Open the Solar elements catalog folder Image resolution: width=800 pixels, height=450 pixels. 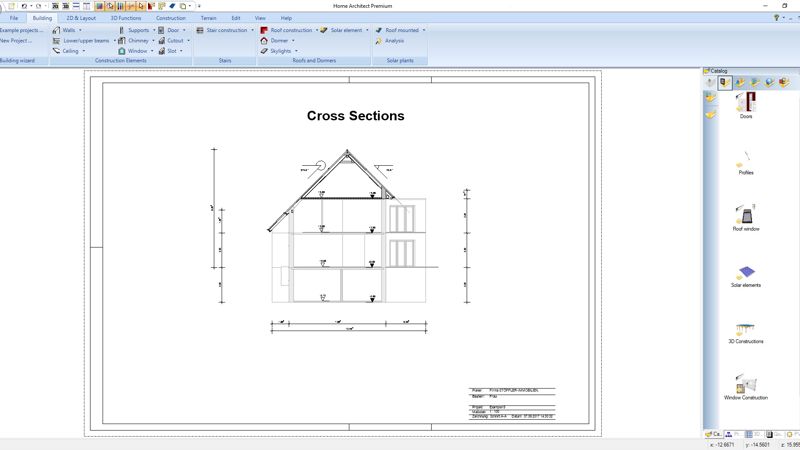pos(746,276)
